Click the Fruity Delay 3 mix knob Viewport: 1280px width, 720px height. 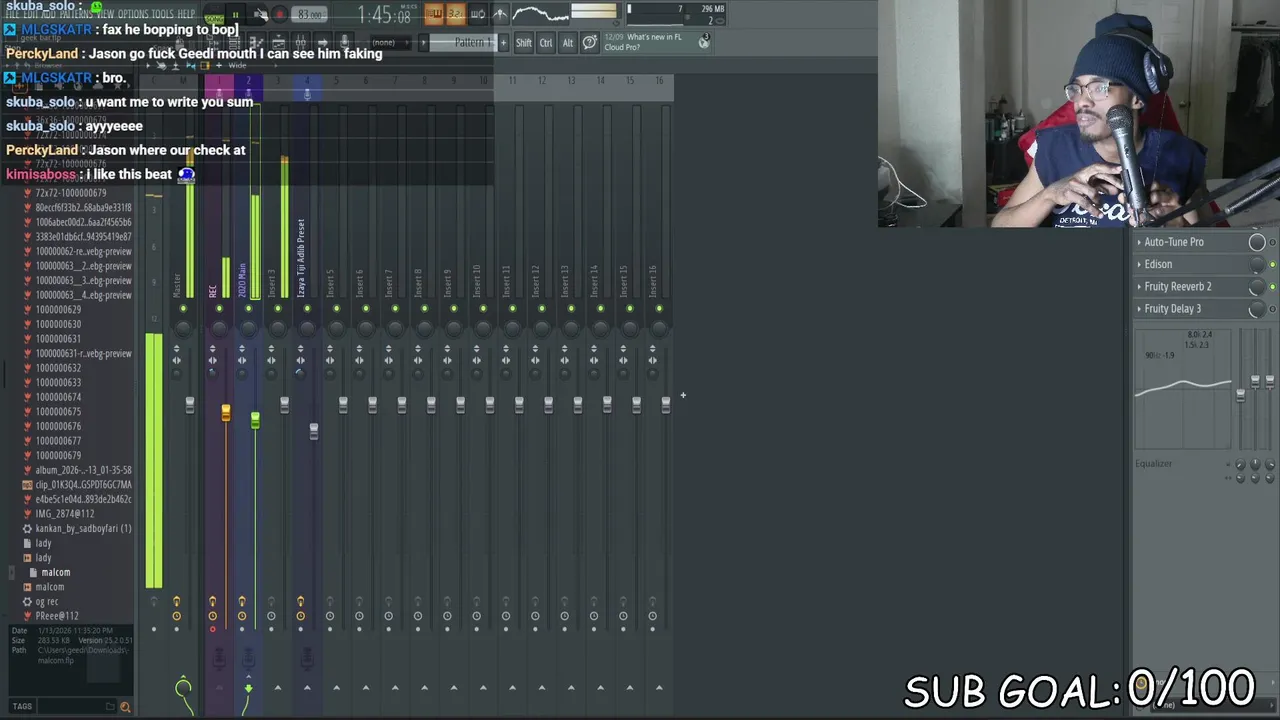(x=1257, y=309)
